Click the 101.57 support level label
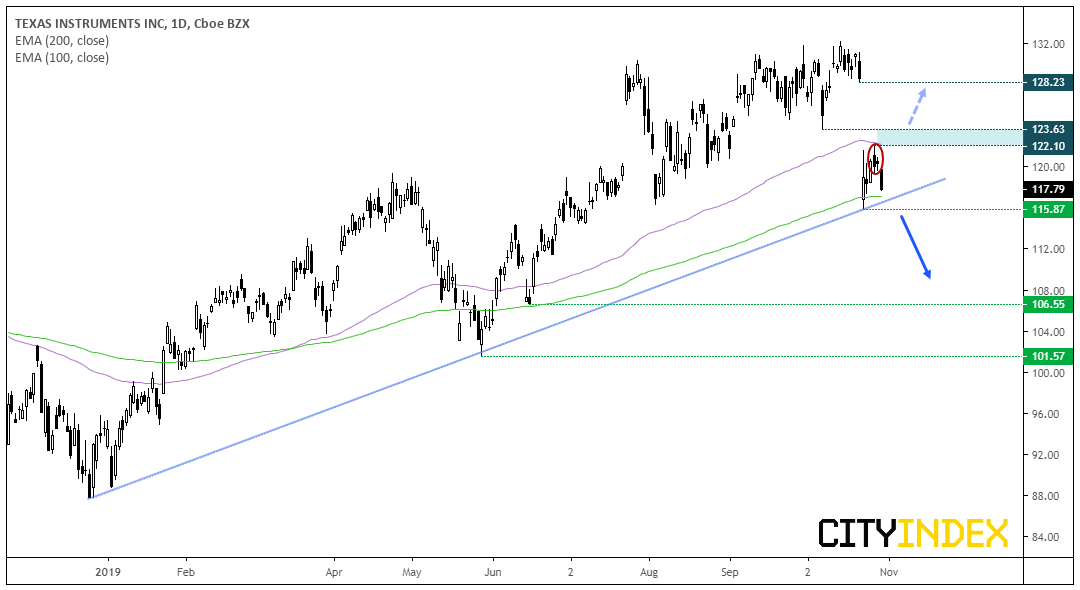 pyautogui.click(x=1048, y=356)
